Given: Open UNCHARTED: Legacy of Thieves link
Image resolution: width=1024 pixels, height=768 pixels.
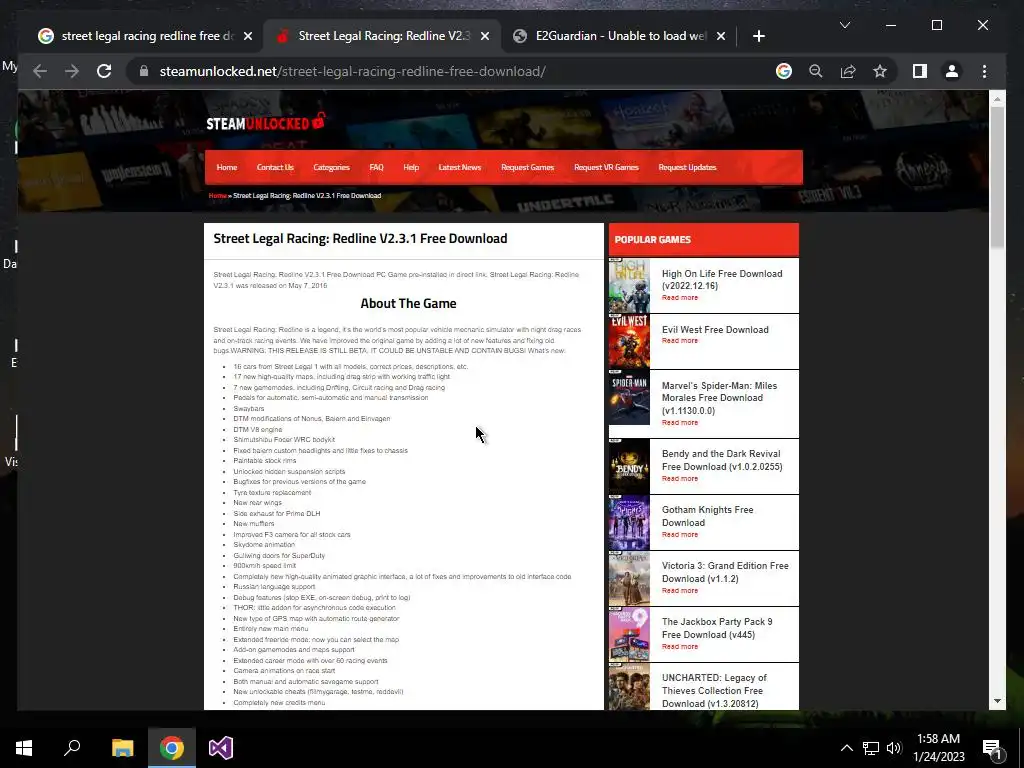Looking at the screenshot, I should pyautogui.click(x=714, y=690).
